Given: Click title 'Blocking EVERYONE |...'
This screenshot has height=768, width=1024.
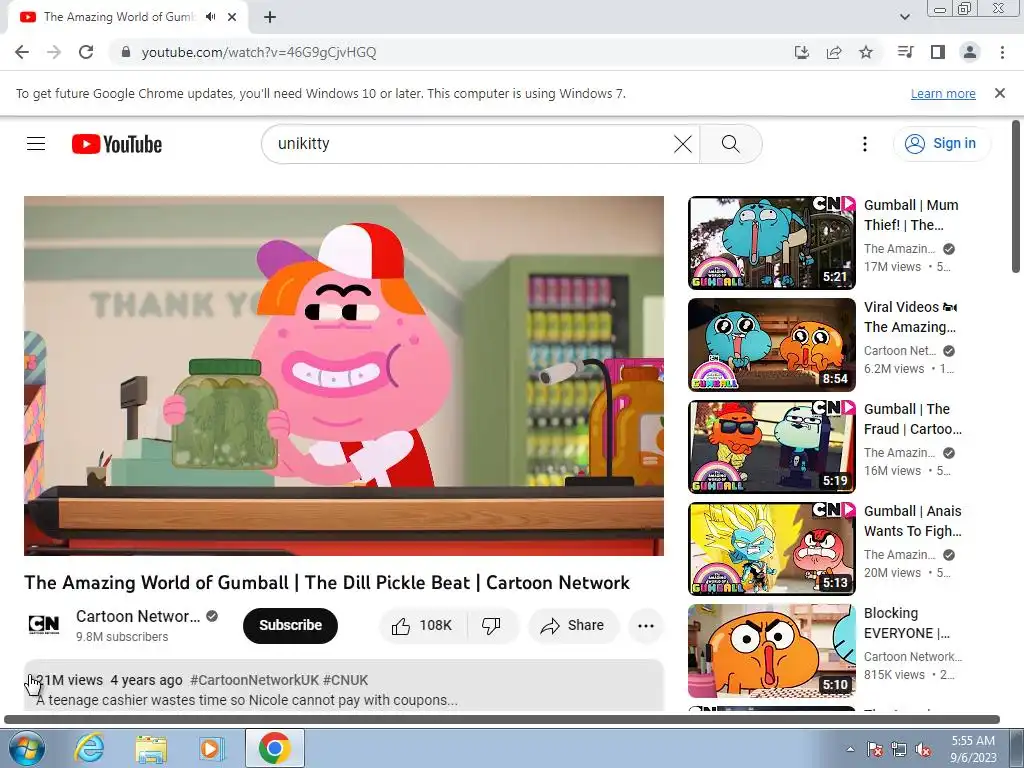Looking at the screenshot, I should pyautogui.click(x=907, y=623).
